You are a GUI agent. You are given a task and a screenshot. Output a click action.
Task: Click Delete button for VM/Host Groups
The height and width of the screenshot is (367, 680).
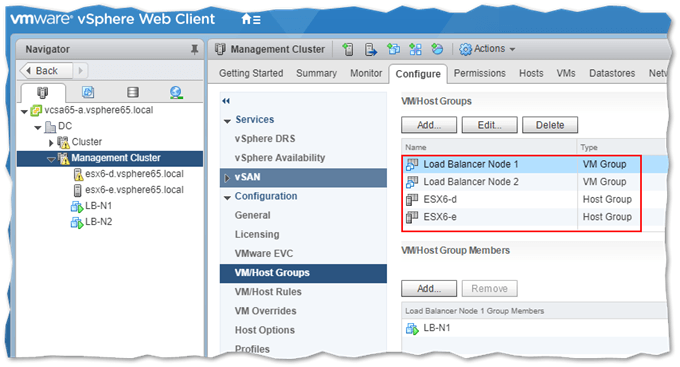(550, 125)
